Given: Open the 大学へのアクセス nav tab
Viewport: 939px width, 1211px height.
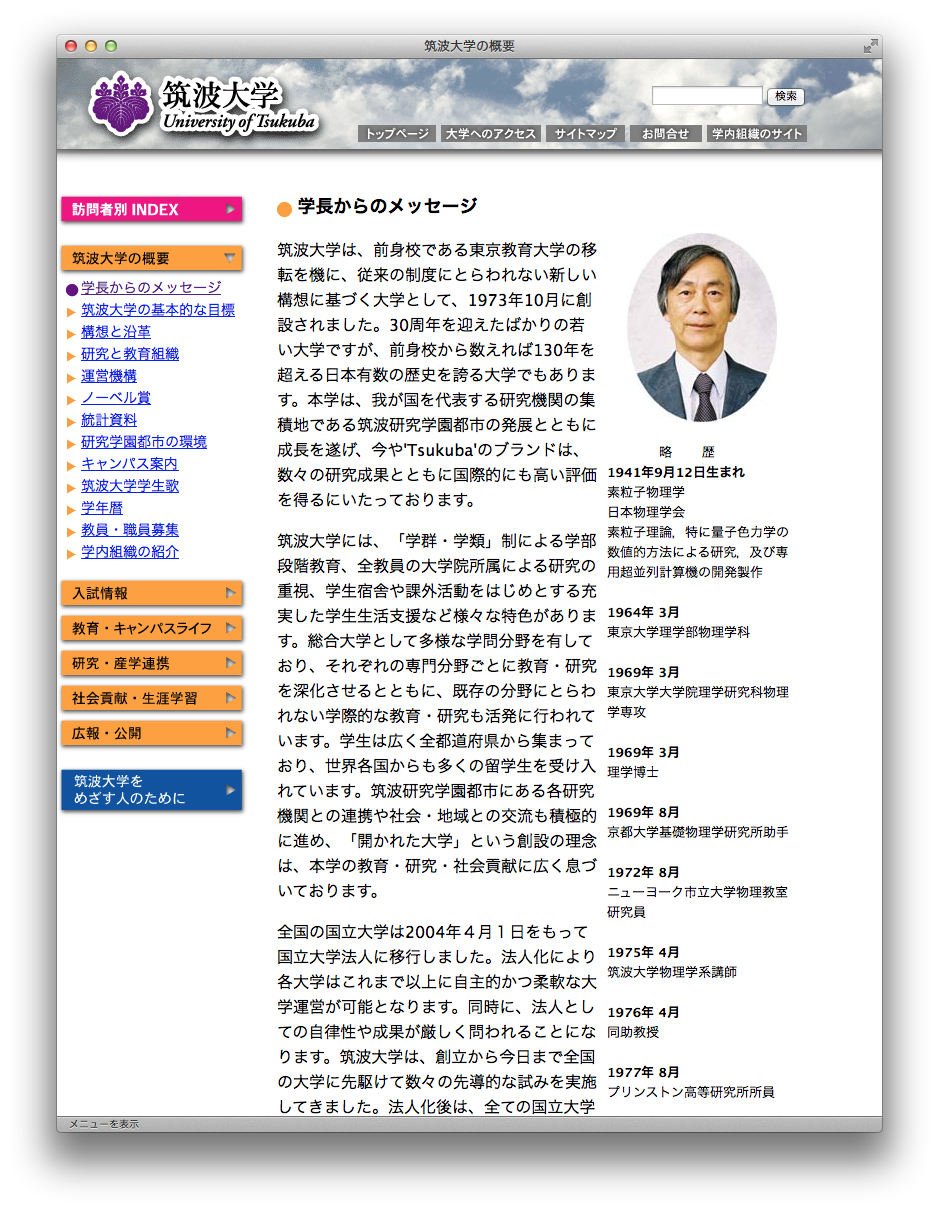Looking at the screenshot, I should point(491,133).
